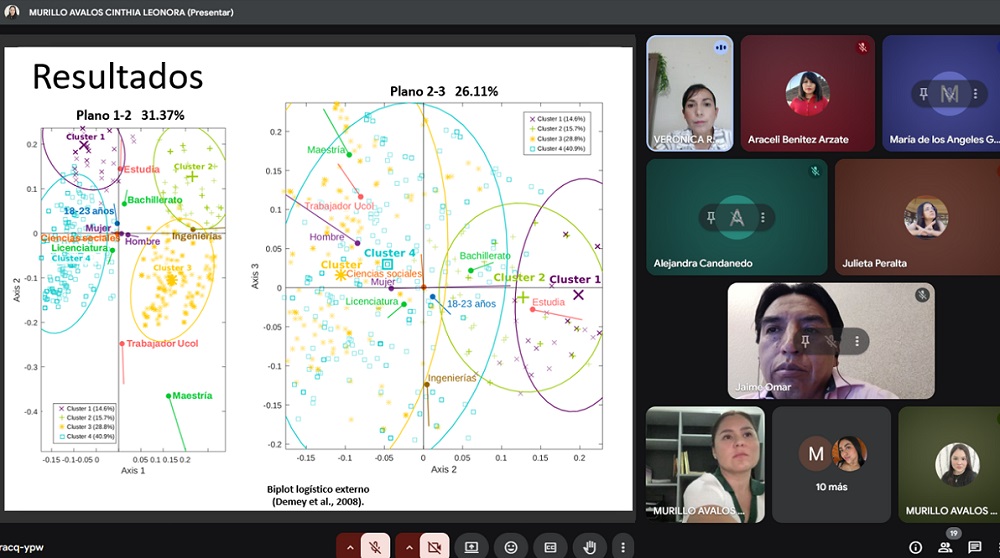Screen dimensions: 1000x558
Task: Open Alejandra Candanedo tile options menu
Action: pyautogui.click(x=763, y=217)
